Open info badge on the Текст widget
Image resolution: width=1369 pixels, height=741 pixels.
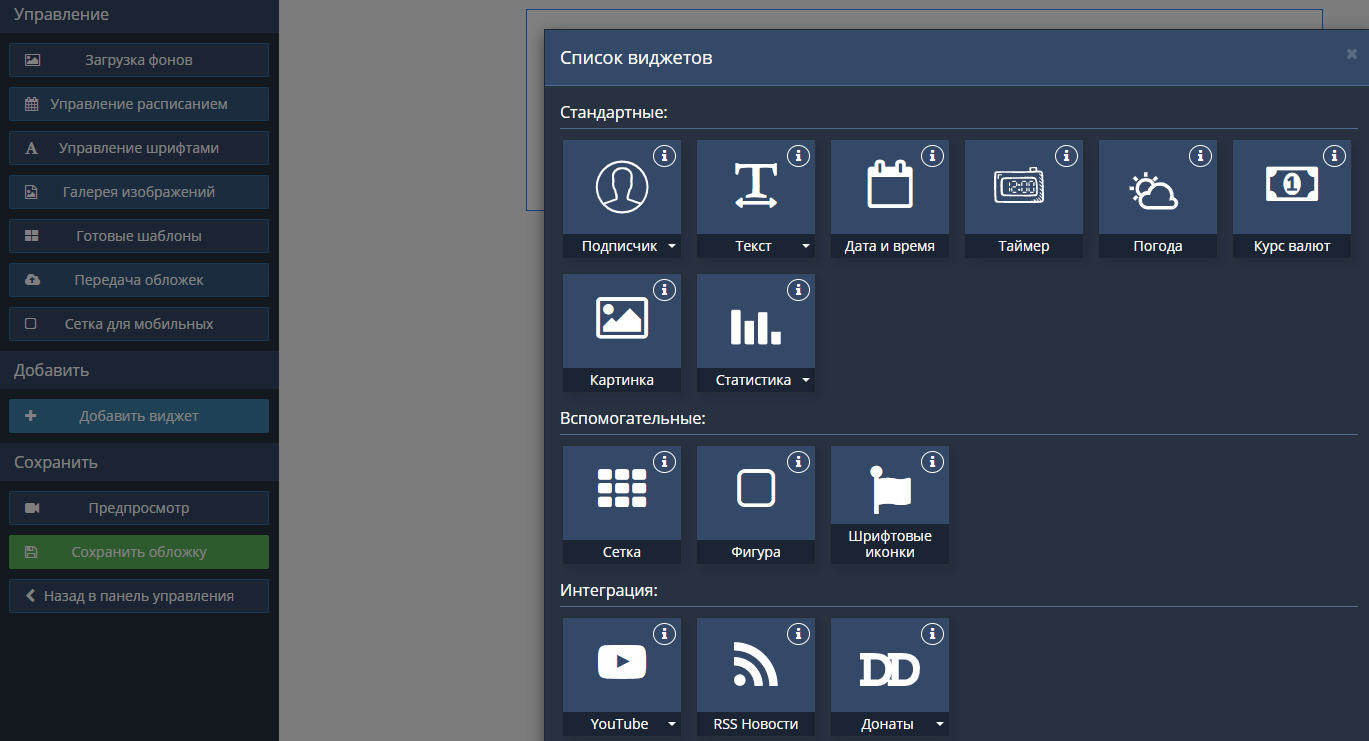click(798, 156)
